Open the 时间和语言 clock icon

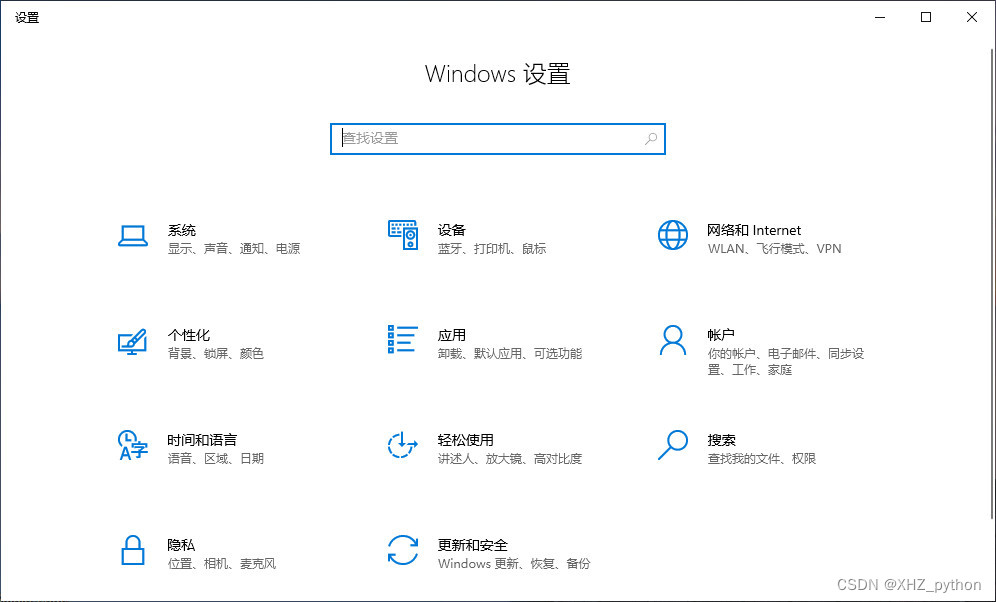pyautogui.click(x=133, y=445)
